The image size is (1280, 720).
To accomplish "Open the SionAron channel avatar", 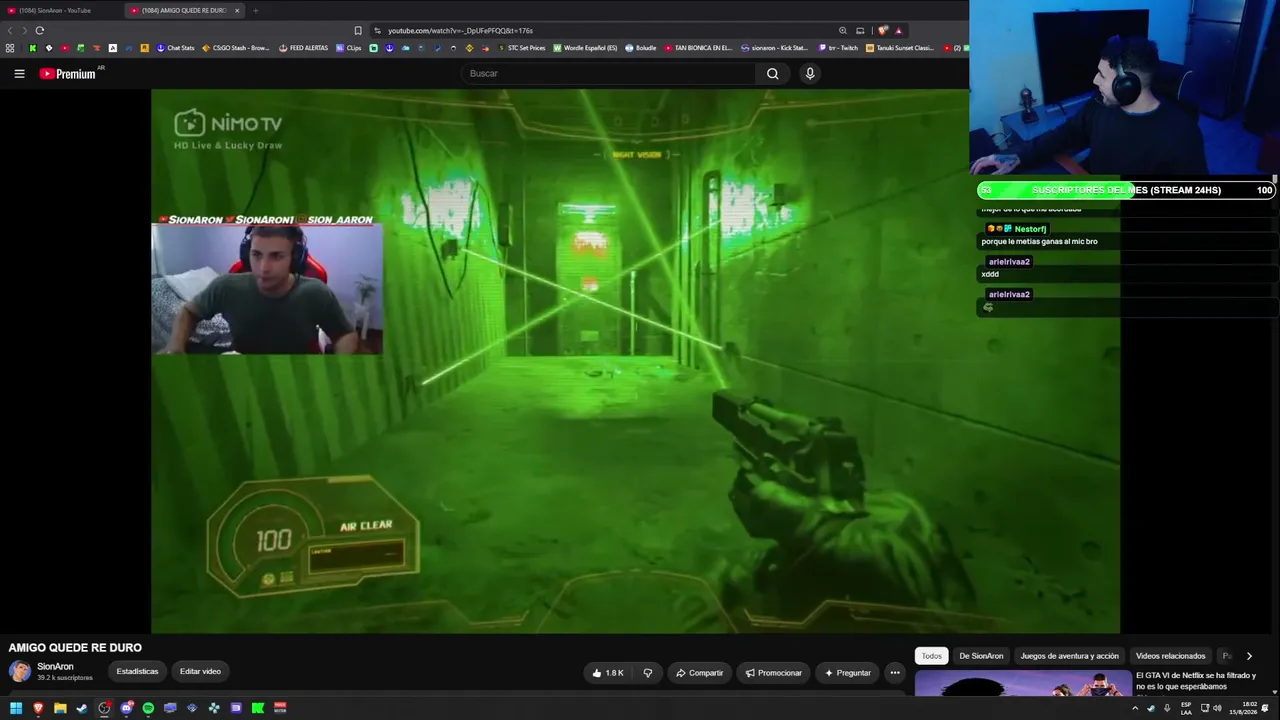I will [20, 672].
